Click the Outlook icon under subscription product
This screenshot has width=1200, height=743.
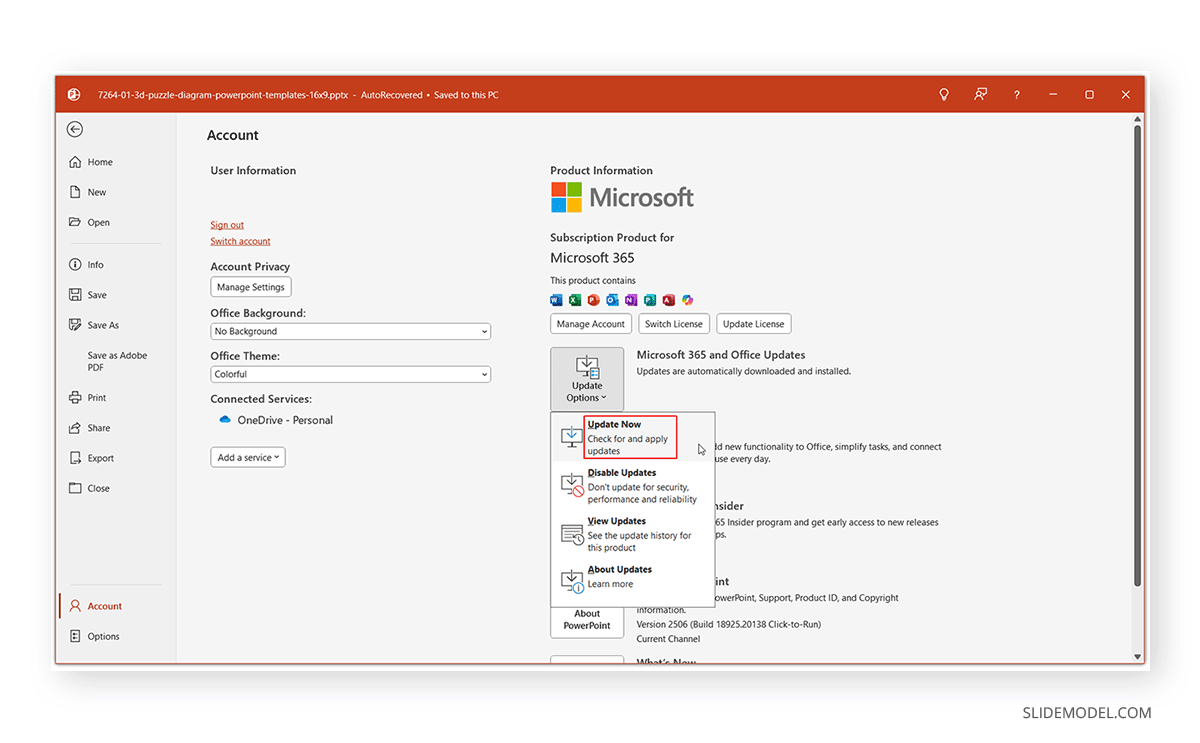(x=611, y=299)
